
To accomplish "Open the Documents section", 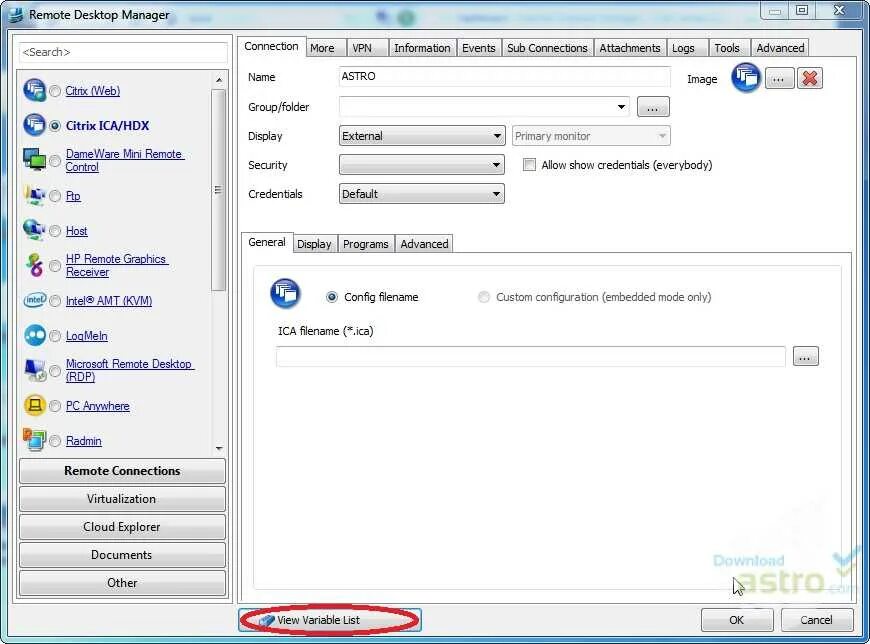I will pyautogui.click(x=122, y=555).
